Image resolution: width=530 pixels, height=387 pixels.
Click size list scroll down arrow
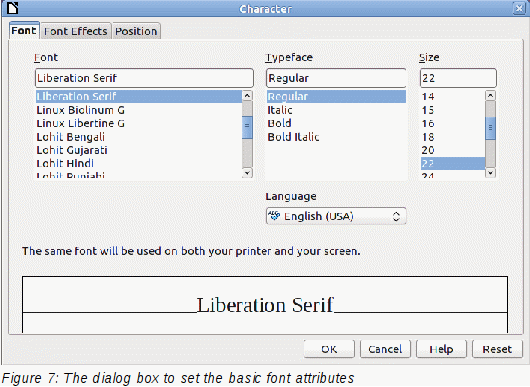[x=490, y=173]
